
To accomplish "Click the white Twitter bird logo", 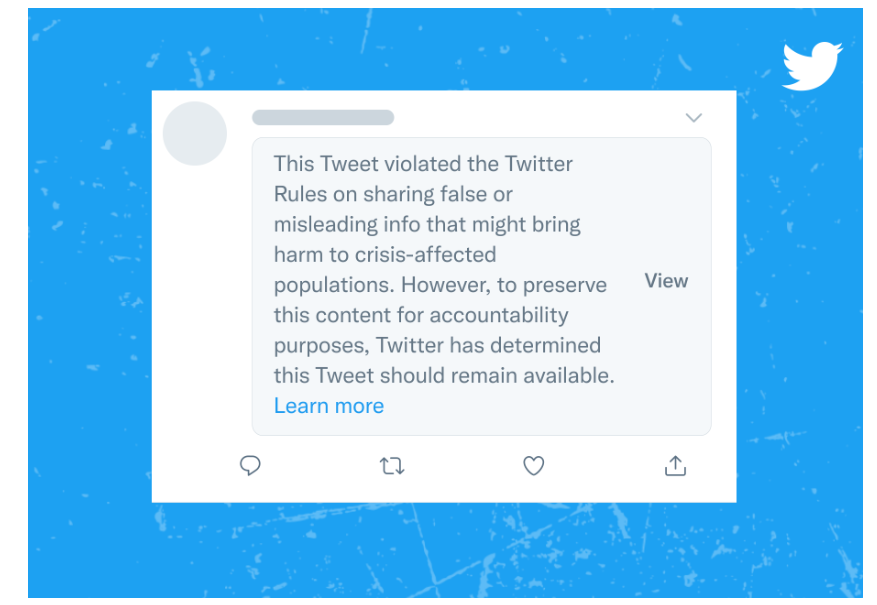I will 812,65.
